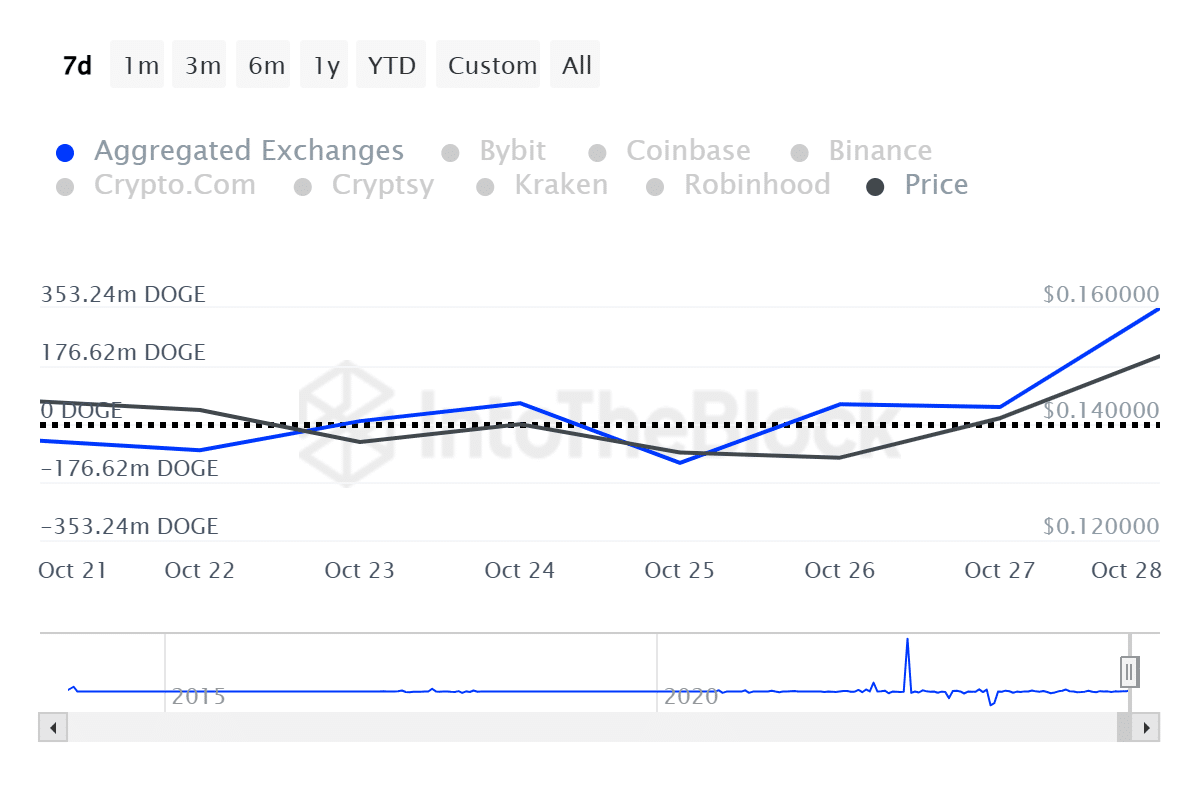Viewport: 1200px width, 800px height.
Task: Click the Cryptsy legend dot icon
Action: pyautogui.click(x=302, y=186)
